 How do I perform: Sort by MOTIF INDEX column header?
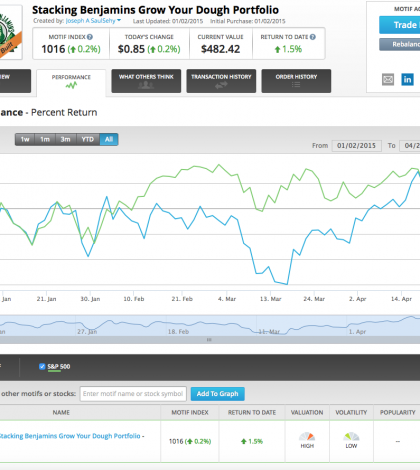click(190, 412)
